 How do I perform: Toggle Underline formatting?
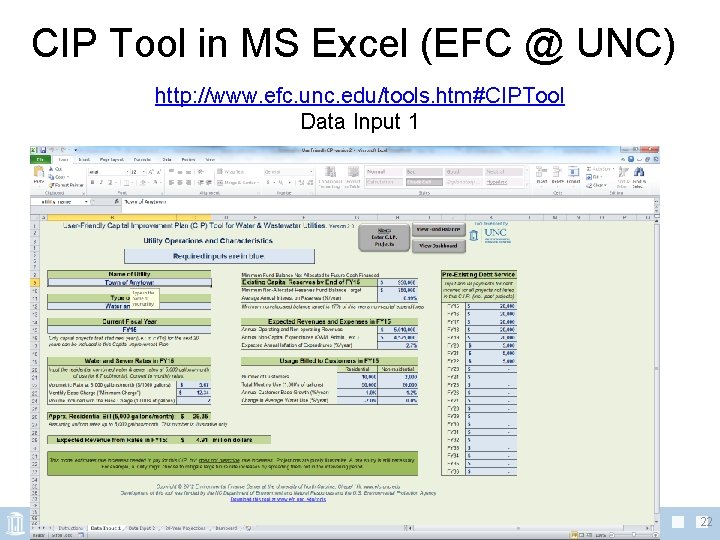(110, 182)
